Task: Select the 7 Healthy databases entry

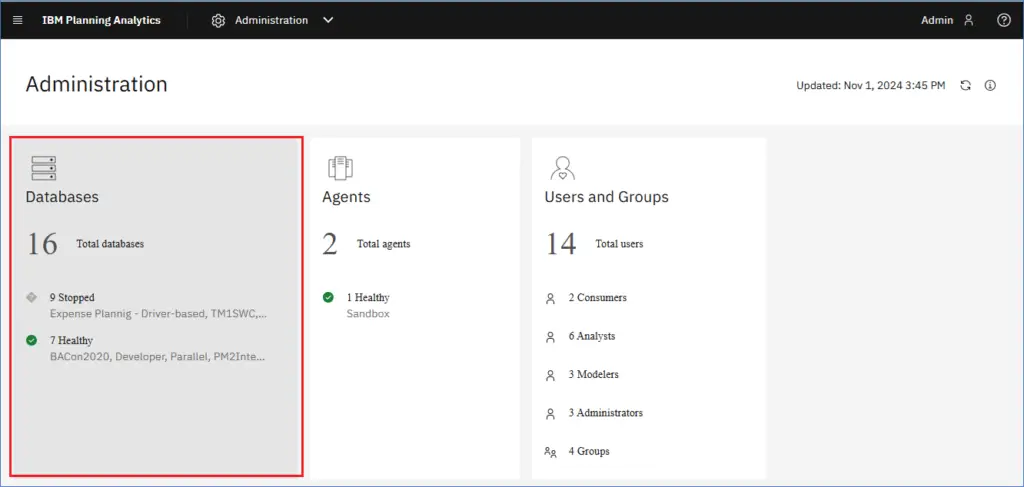Action: click(71, 341)
